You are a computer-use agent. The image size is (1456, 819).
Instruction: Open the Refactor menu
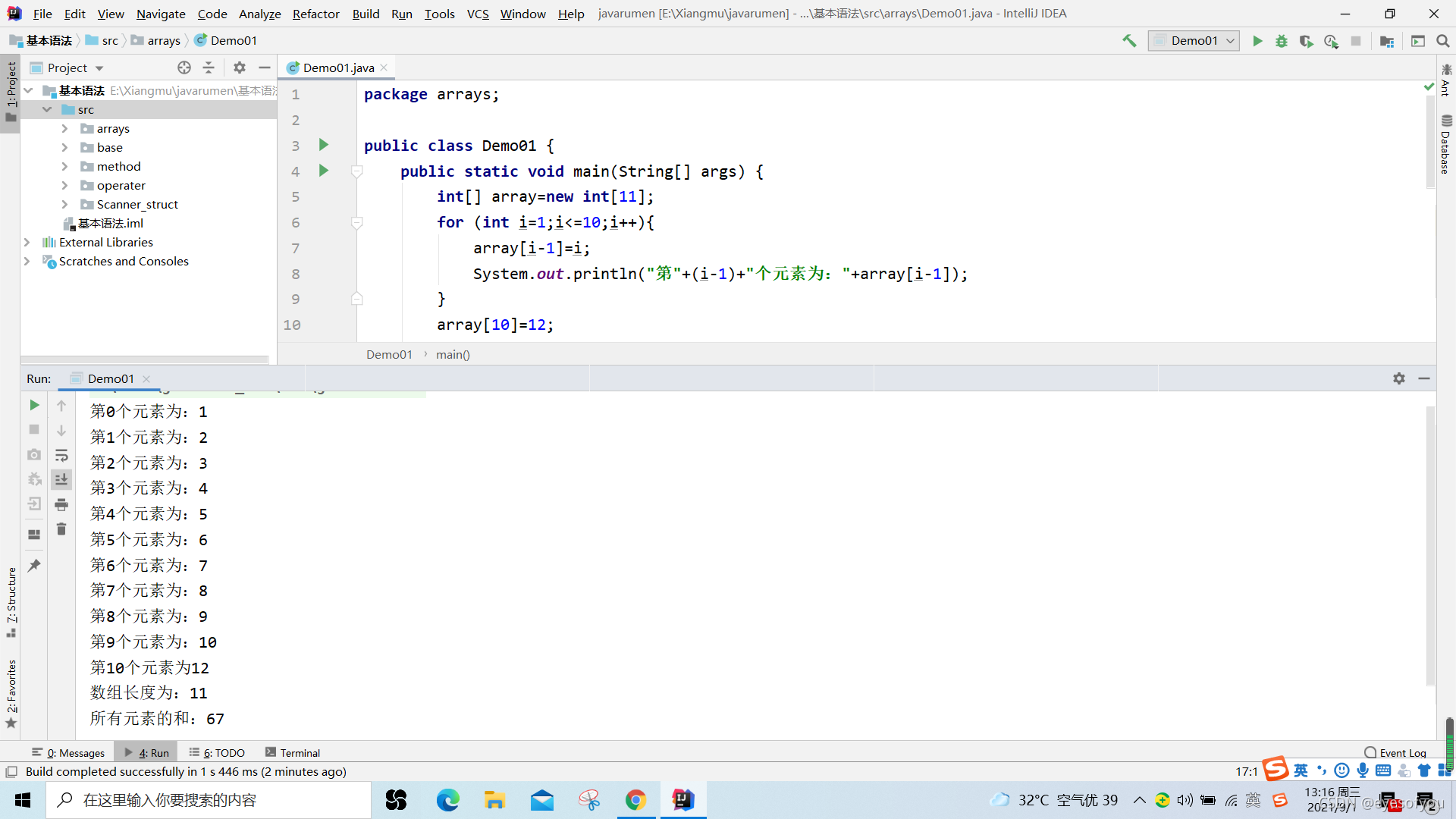[315, 14]
